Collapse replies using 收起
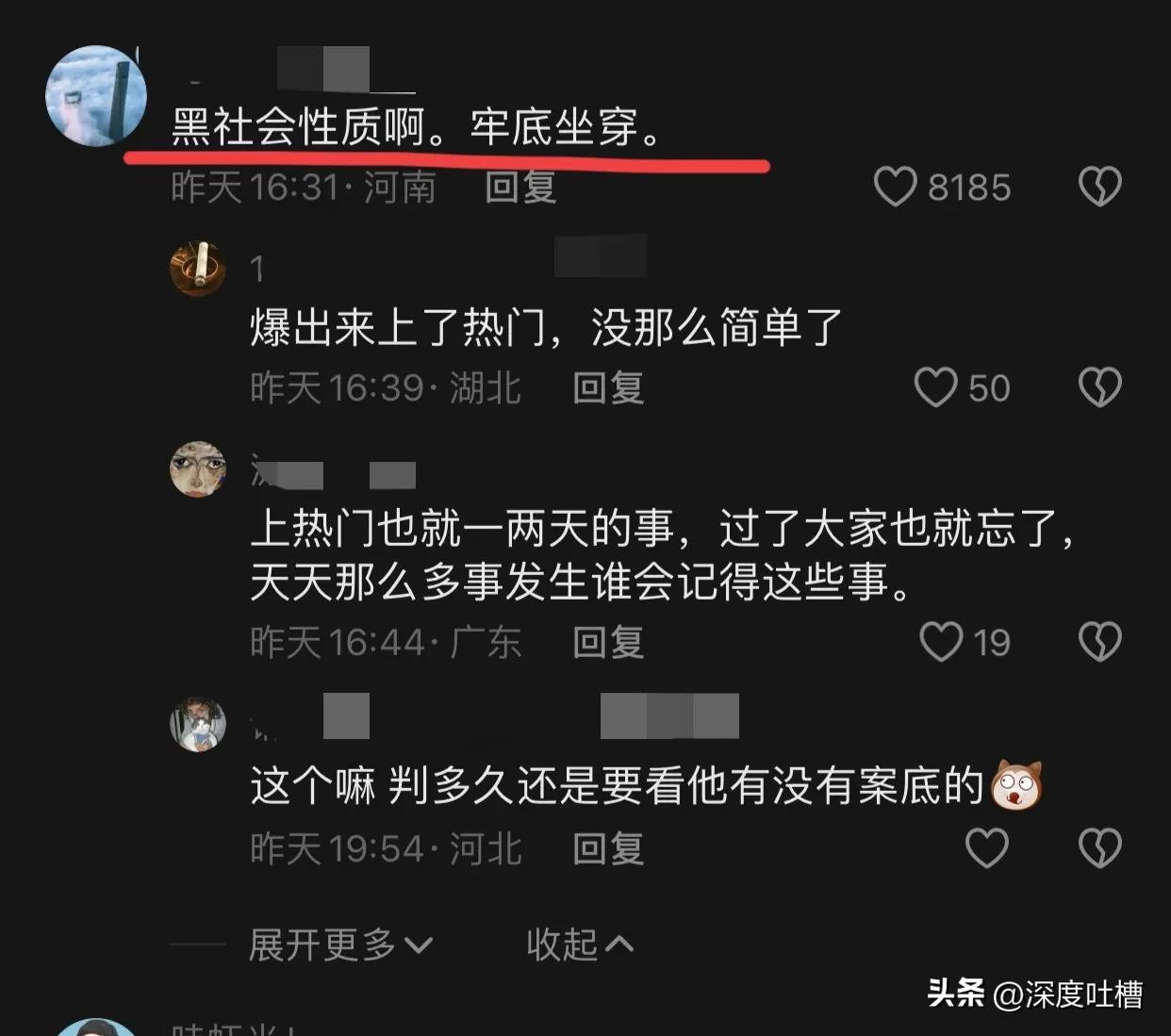This screenshot has height=1036, width=1171. click(579, 945)
